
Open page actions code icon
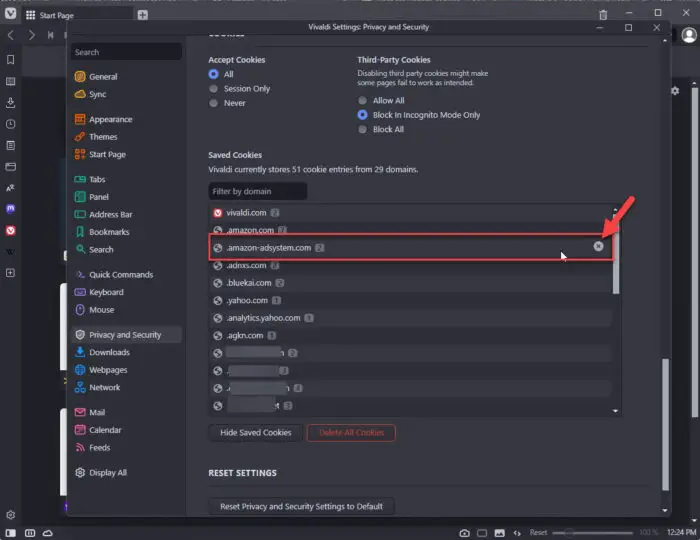pos(517,533)
